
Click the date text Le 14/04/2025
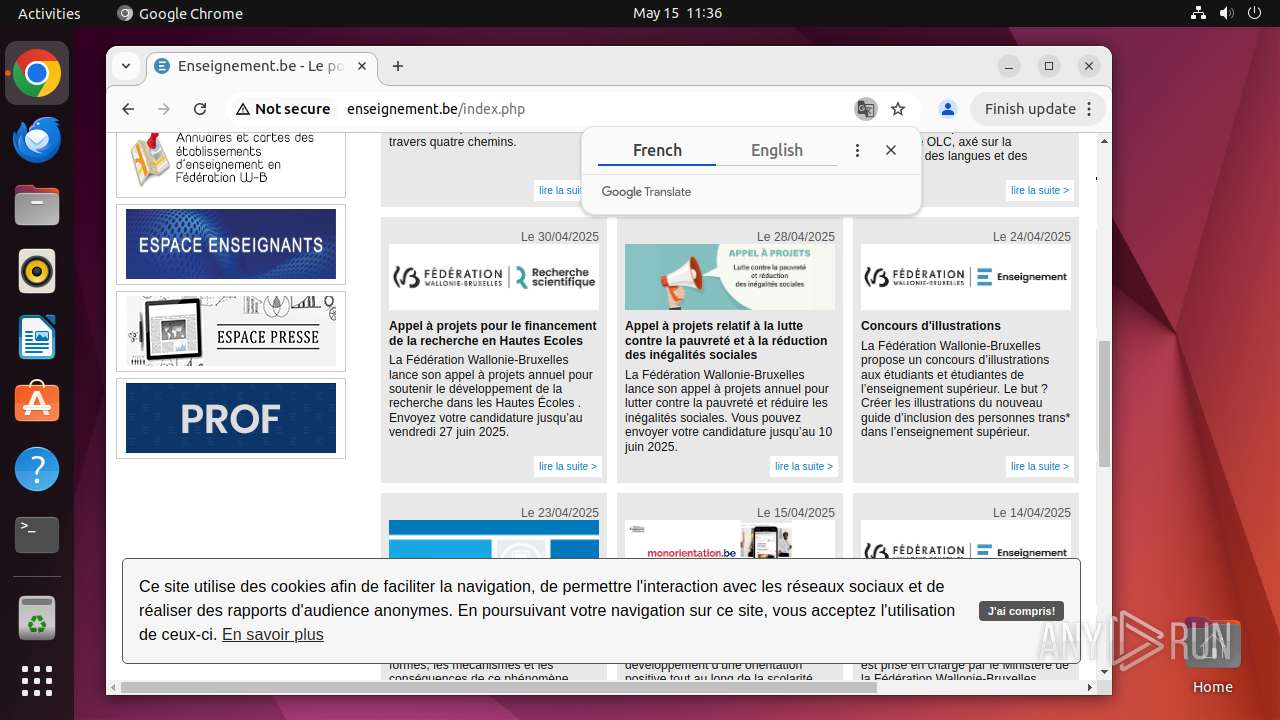coord(1032,513)
